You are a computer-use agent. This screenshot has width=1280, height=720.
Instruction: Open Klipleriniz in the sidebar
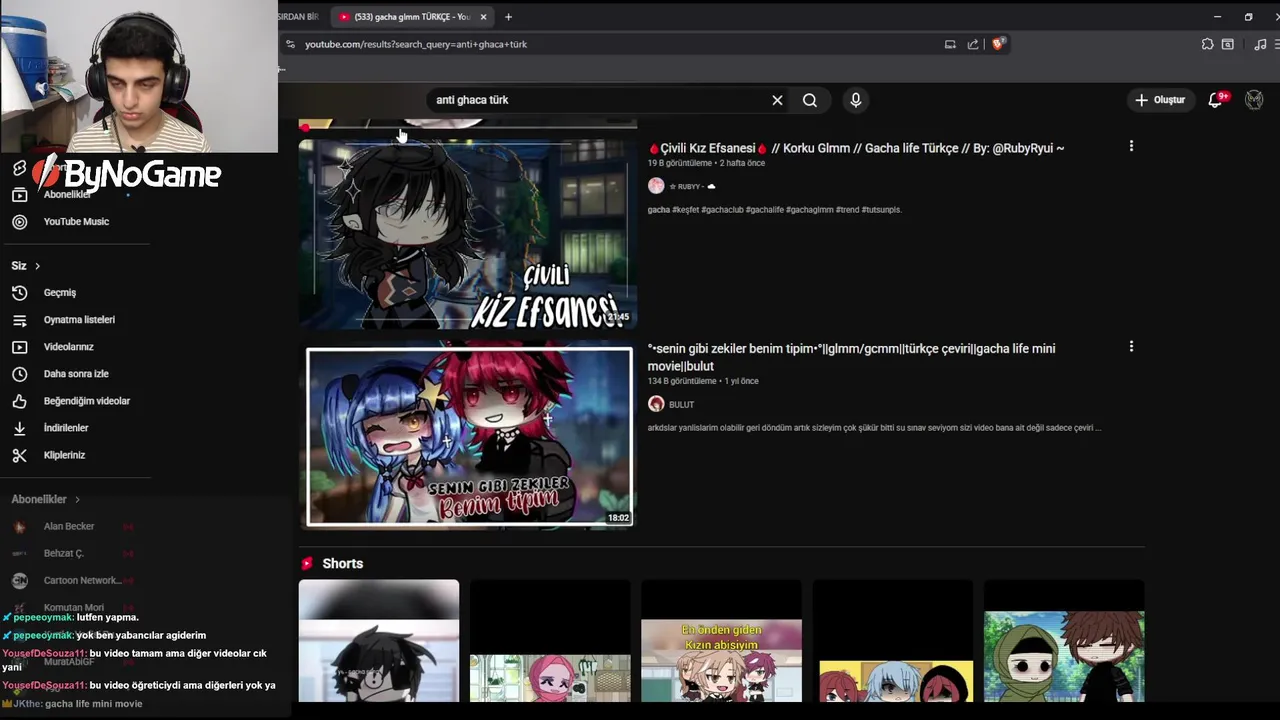[x=64, y=455]
